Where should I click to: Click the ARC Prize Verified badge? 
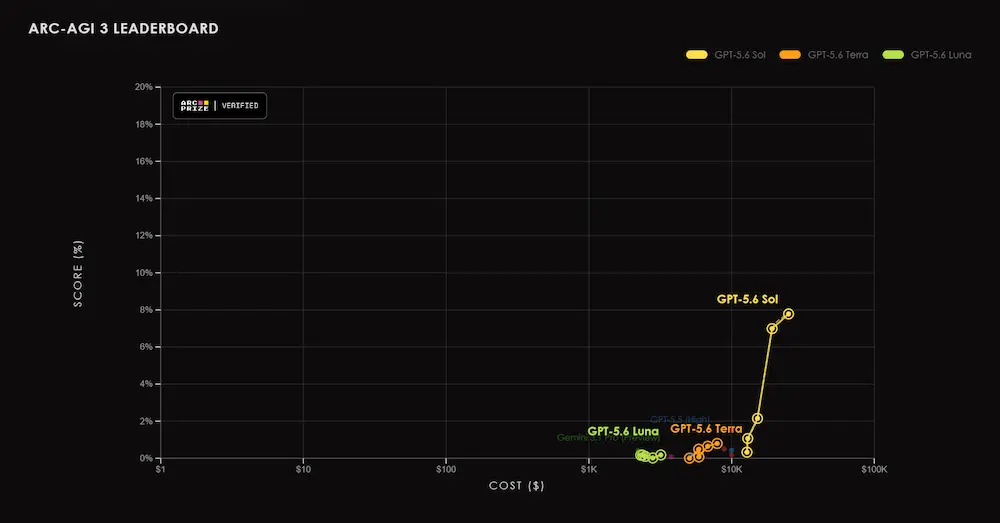(219, 106)
